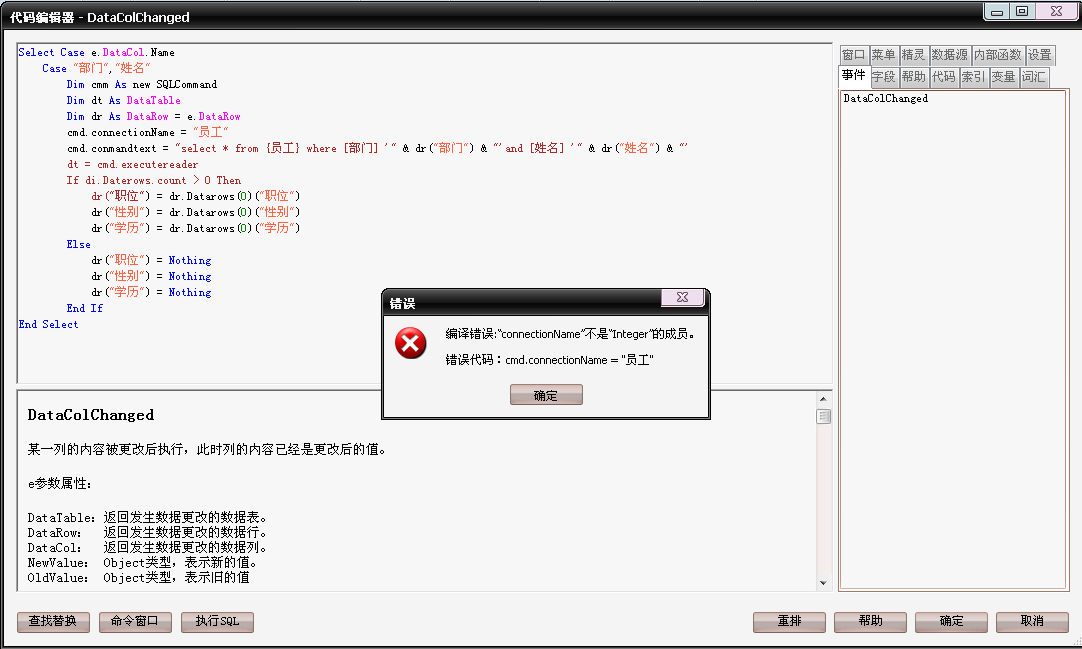
Task: Click the End Select line
Action: (x=48, y=324)
